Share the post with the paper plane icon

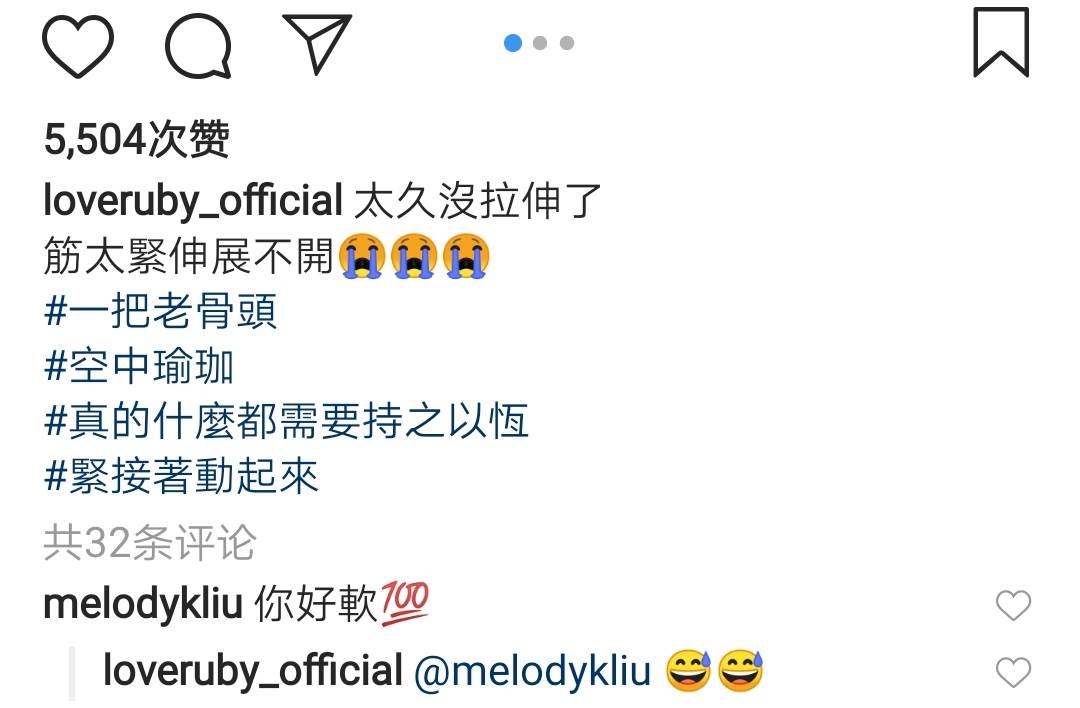click(318, 43)
